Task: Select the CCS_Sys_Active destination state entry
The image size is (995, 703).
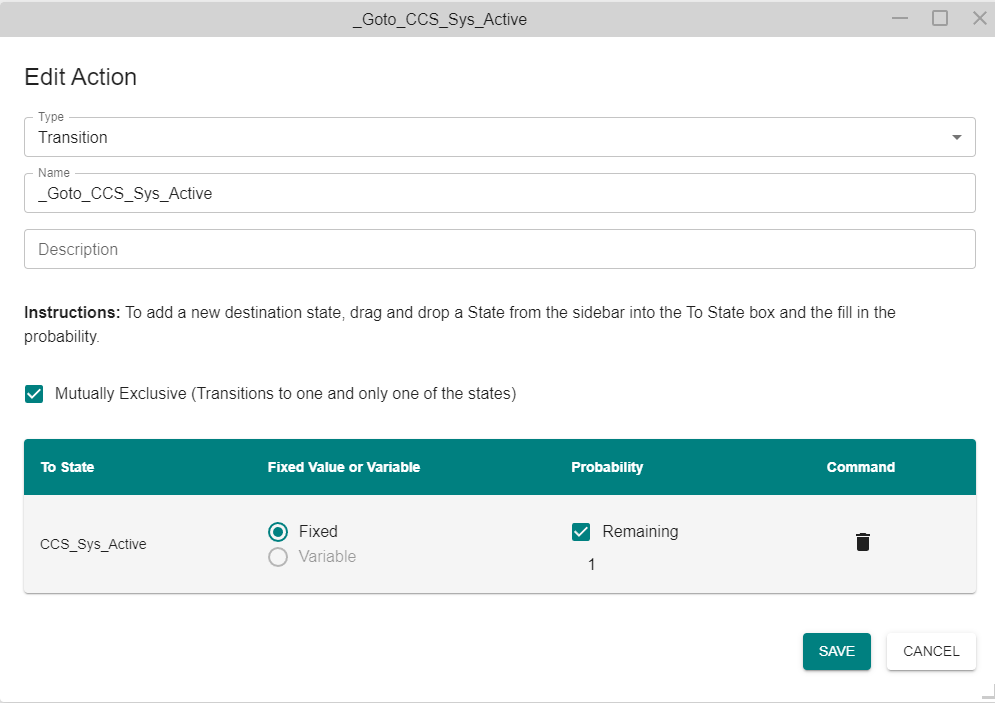Action: (93, 544)
